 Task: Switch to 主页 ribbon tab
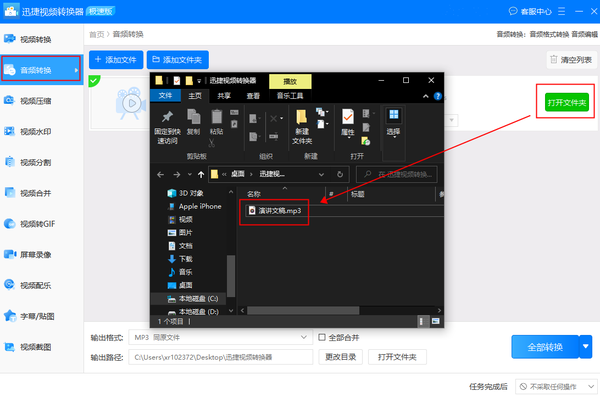pos(195,96)
